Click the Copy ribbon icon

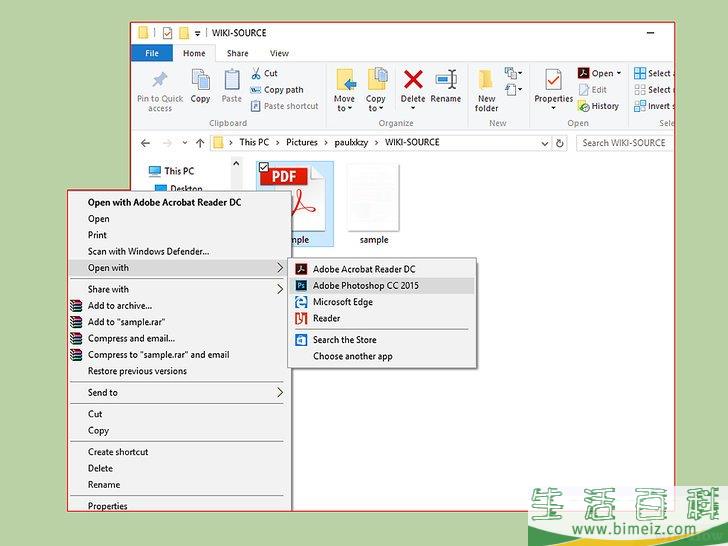tap(201, 80)
